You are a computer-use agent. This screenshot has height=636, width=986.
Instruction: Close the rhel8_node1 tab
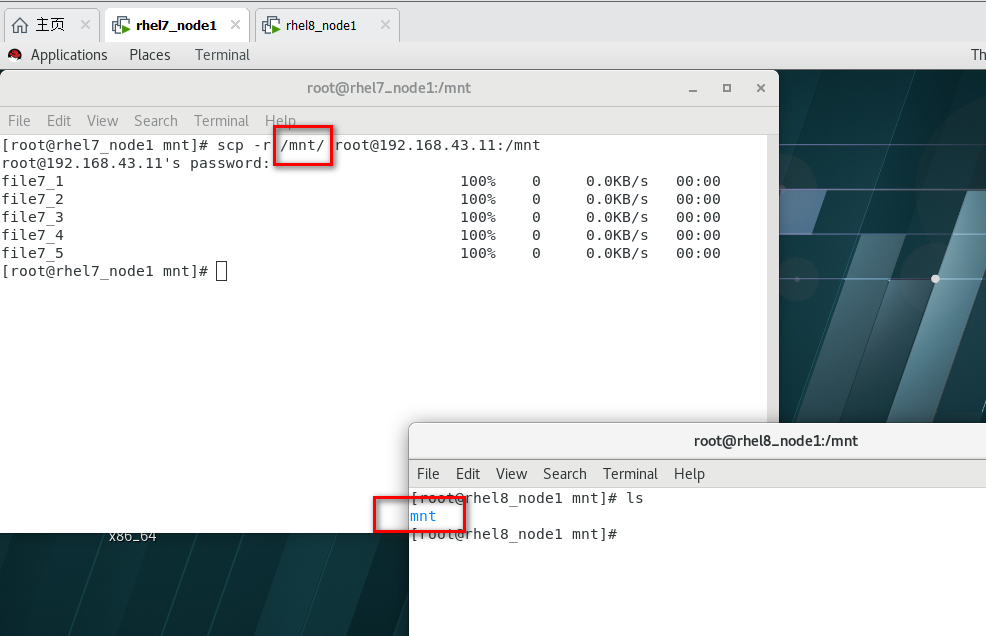385,25
